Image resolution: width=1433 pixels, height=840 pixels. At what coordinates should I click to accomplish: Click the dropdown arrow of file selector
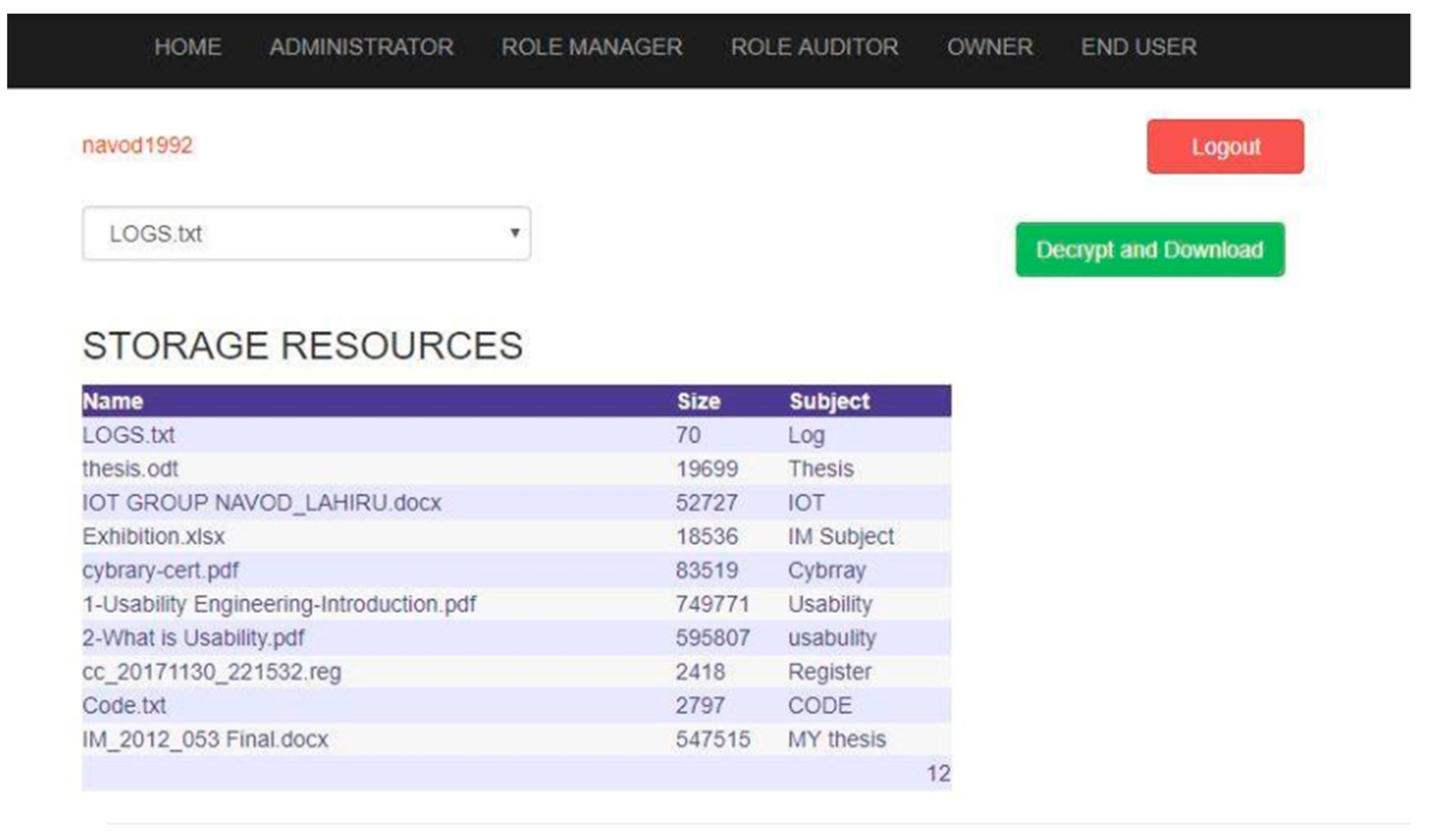[514, 233]
